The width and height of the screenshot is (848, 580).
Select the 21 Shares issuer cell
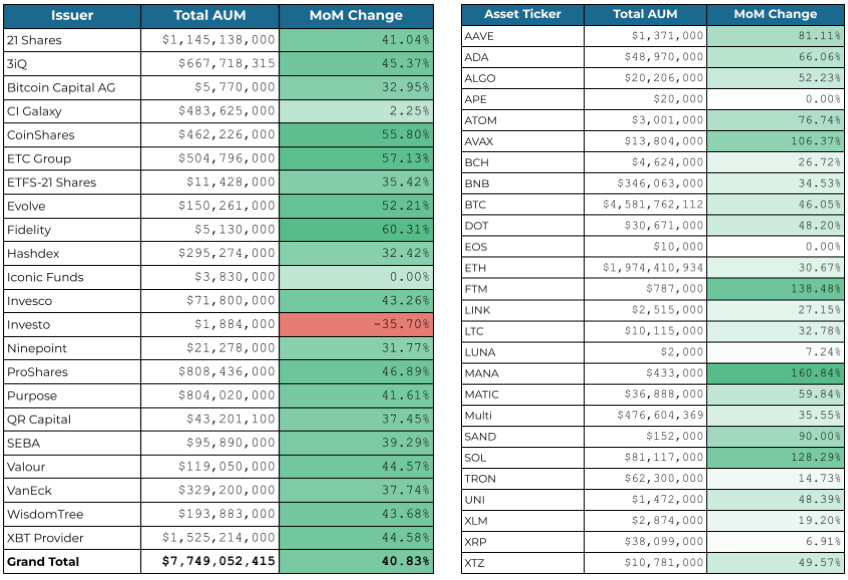72,40
